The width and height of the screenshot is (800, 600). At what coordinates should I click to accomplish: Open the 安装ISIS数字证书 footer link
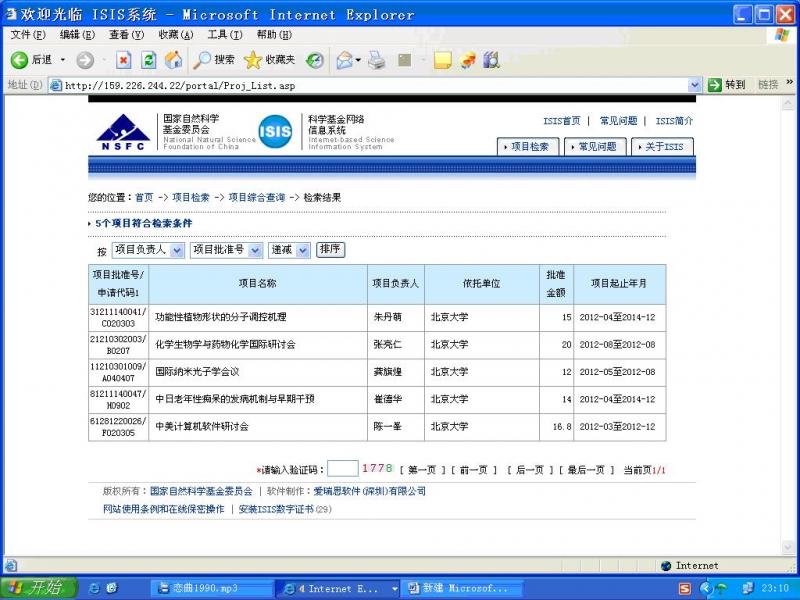pyautogui.click(x=276, y=509)
